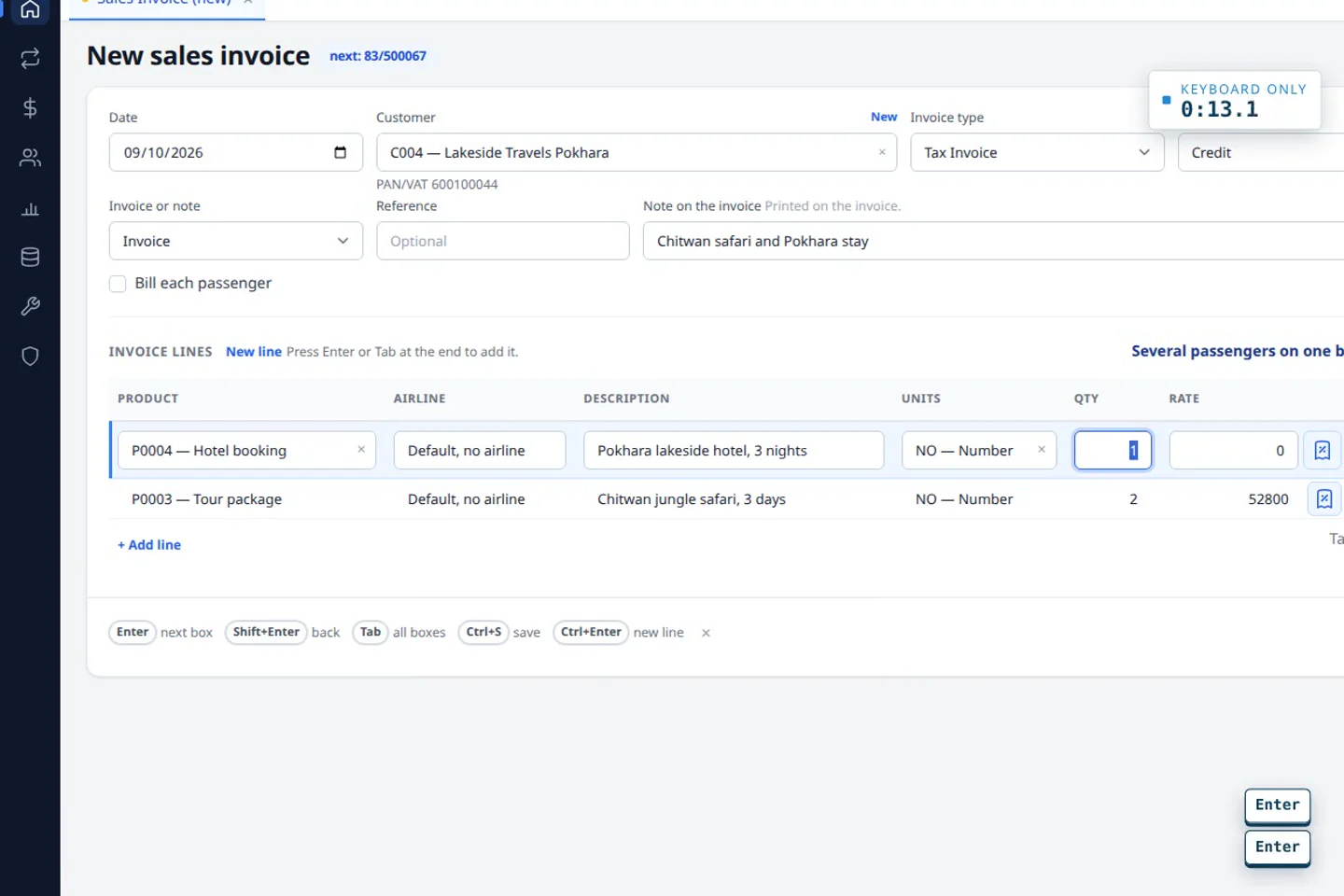Dismiss the keyboard shortcuts hint bar
The width and height of the screenshot is (1344, 896).
pyautogui.click(x=707, y=633)
